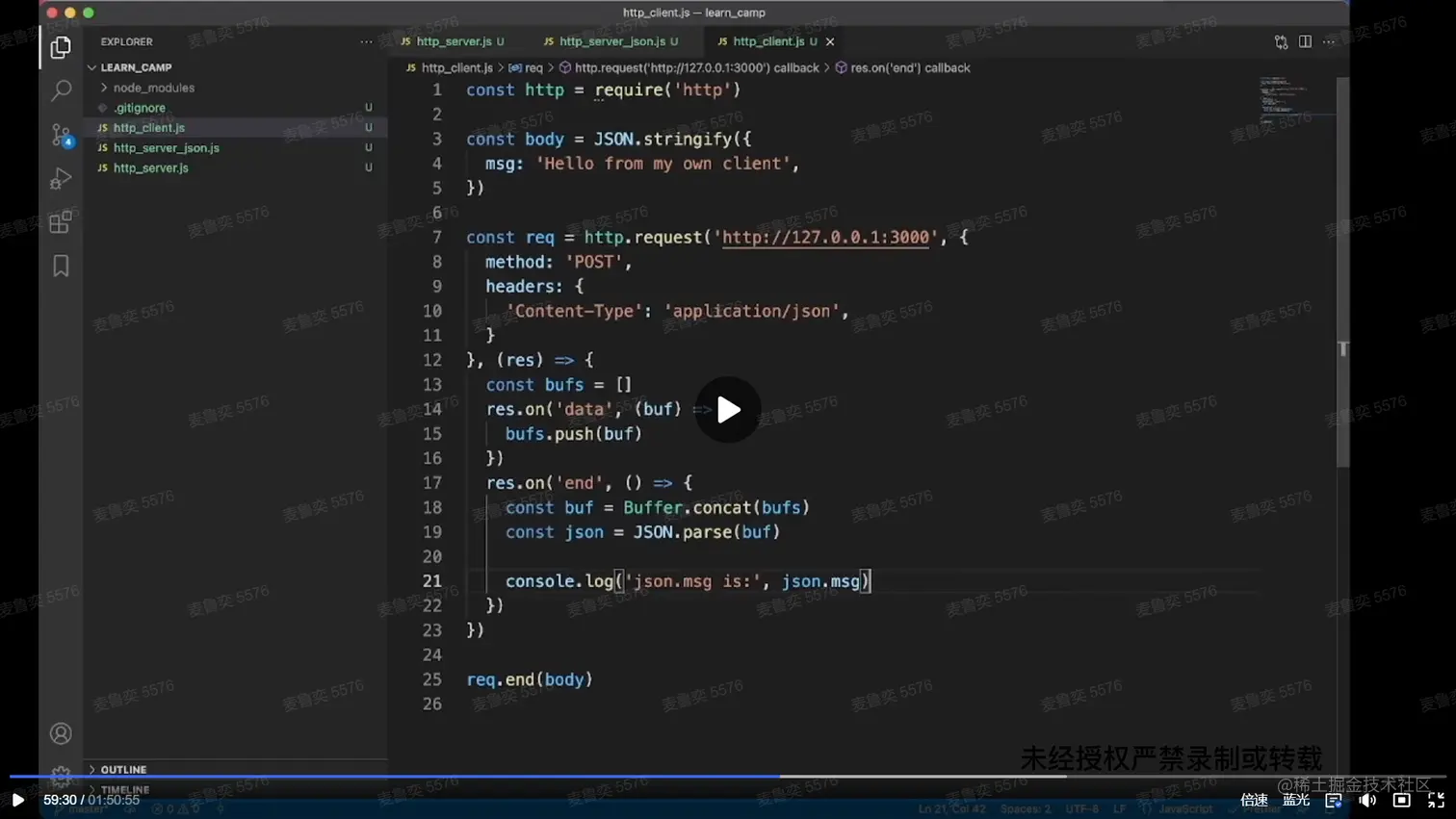Enter fullscreen mode in the video player
This screenshot has width=1456, height=819.
(x=1436, y=800)
